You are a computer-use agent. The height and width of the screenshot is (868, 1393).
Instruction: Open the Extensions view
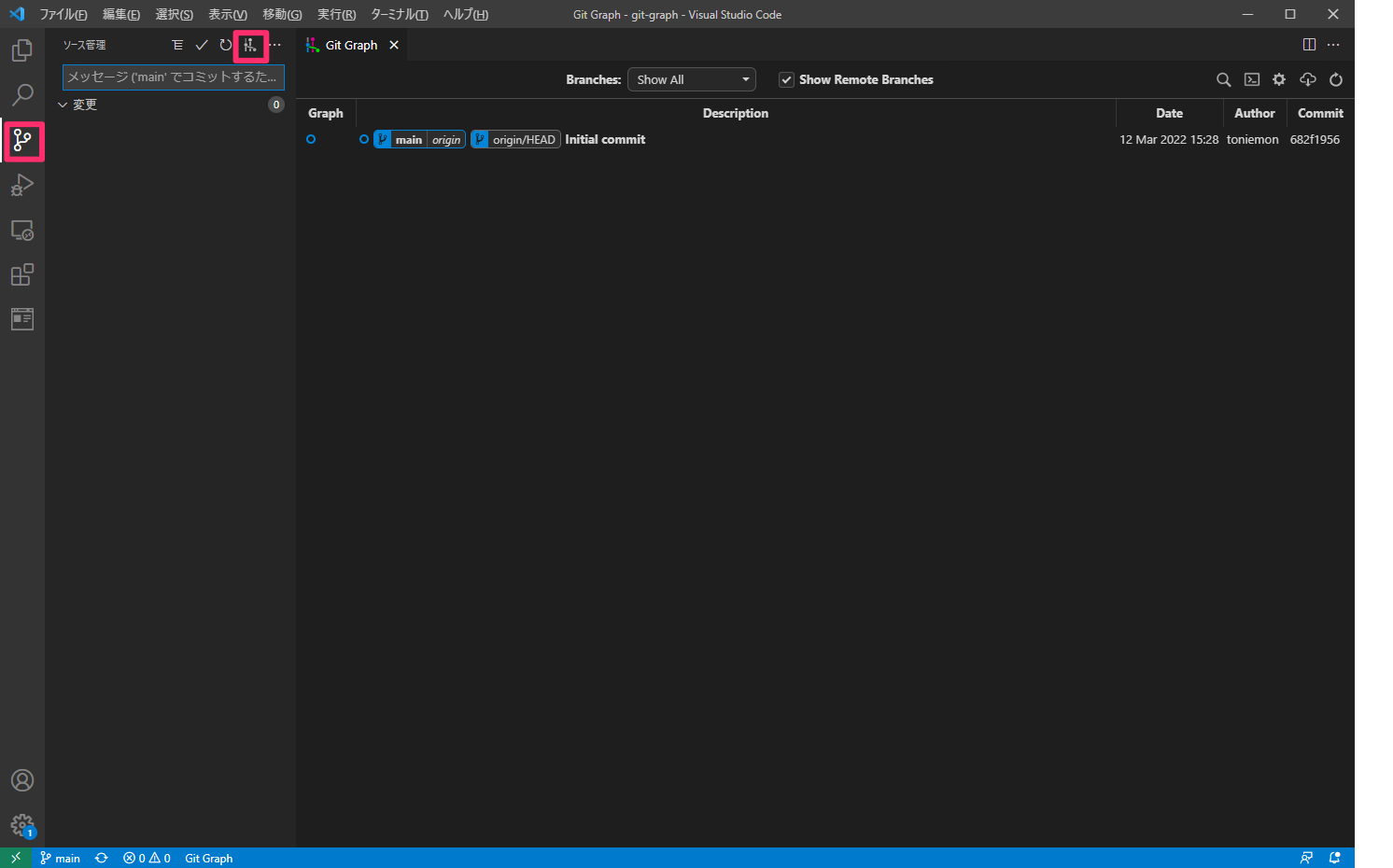(x=21, y=274)
